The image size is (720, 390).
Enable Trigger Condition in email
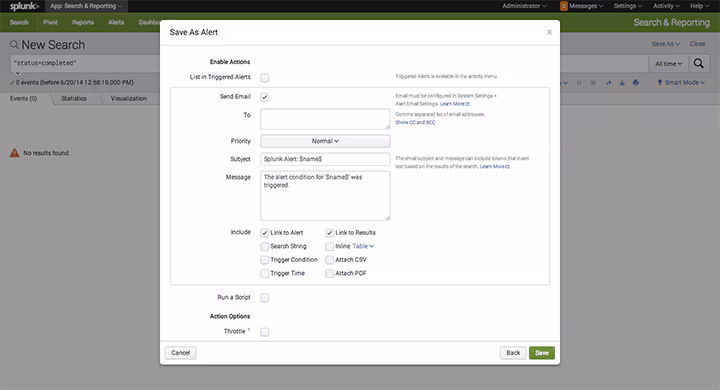point(264,260)
